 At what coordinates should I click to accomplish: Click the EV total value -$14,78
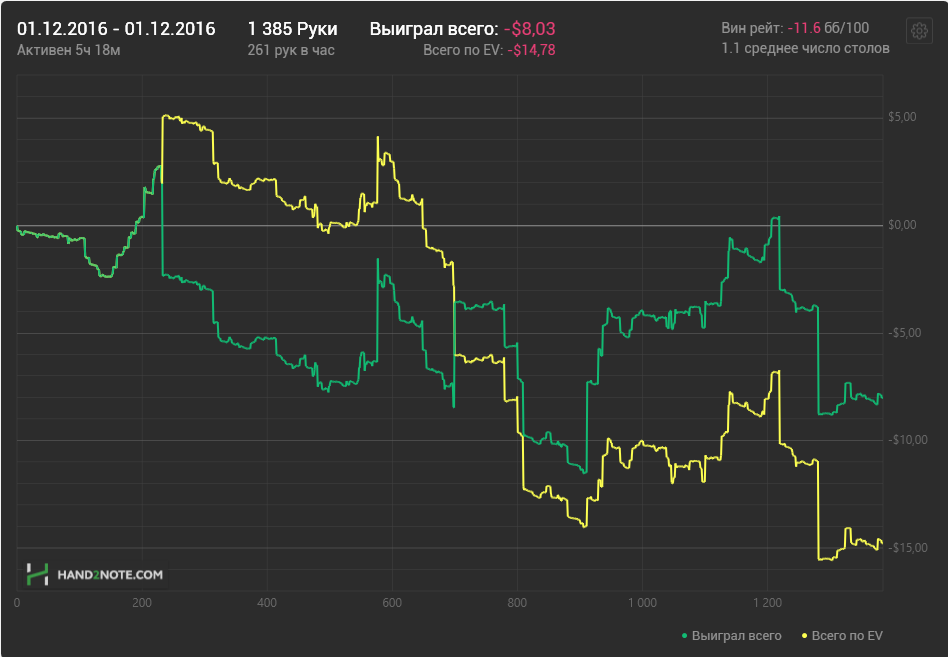pyautogui.click(x=531, y=50)
